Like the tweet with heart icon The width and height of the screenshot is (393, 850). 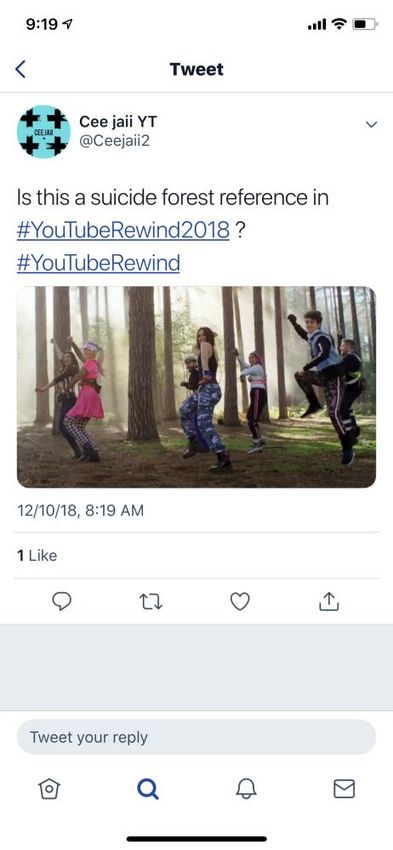[240, 601]
